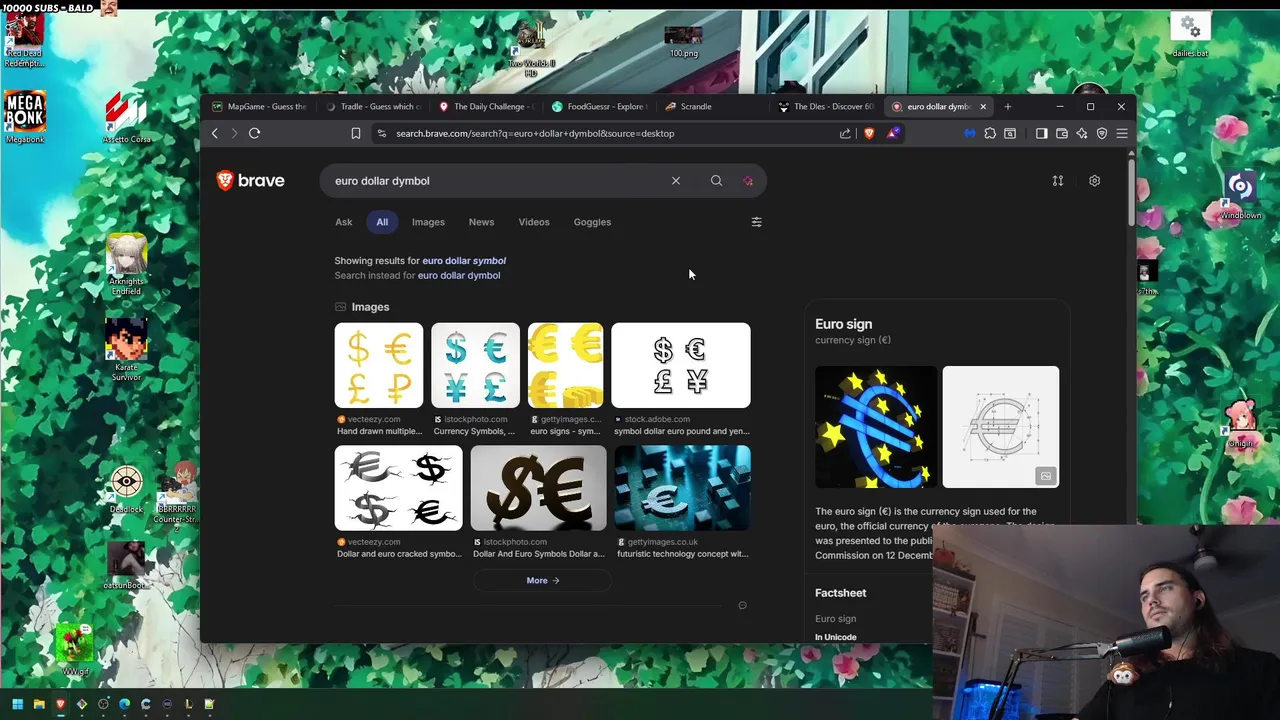The height and width of the screenshot is (720, 1280).
Task: Click the More images button
Action: coord(542,581)
